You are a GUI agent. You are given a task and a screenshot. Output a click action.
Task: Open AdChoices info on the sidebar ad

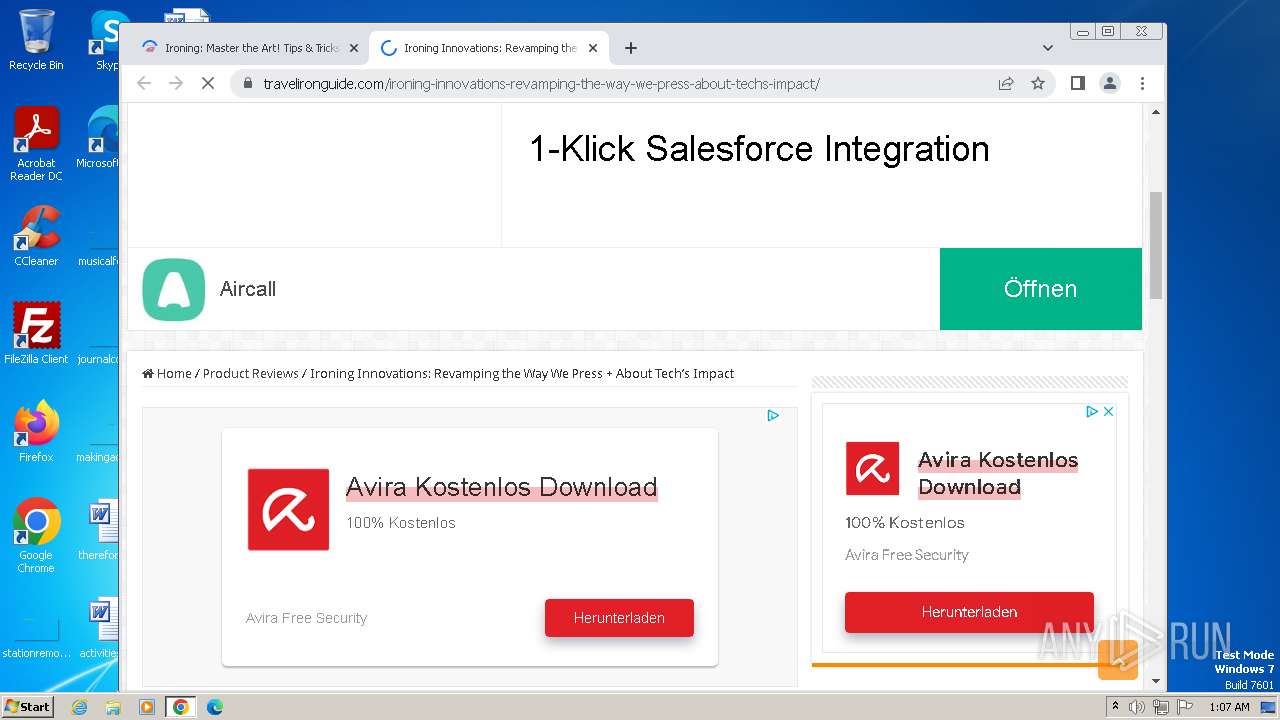point(1092,411)
